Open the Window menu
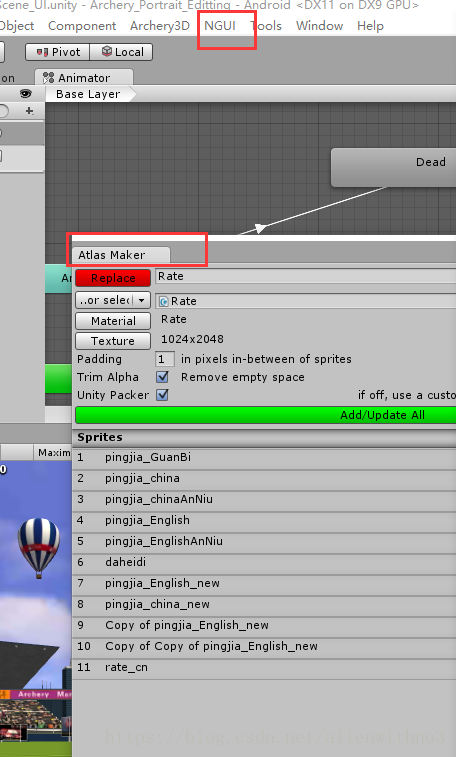 [x=319, y=26]
